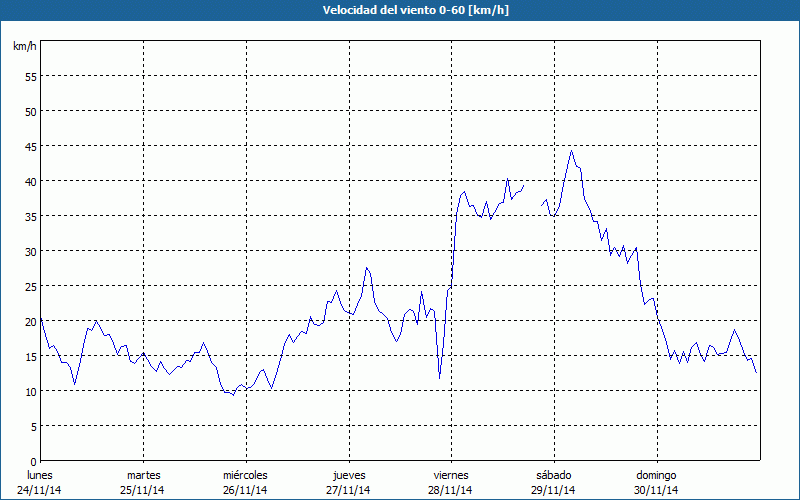Click the 'domingo' day label

(x=656, y=475)
